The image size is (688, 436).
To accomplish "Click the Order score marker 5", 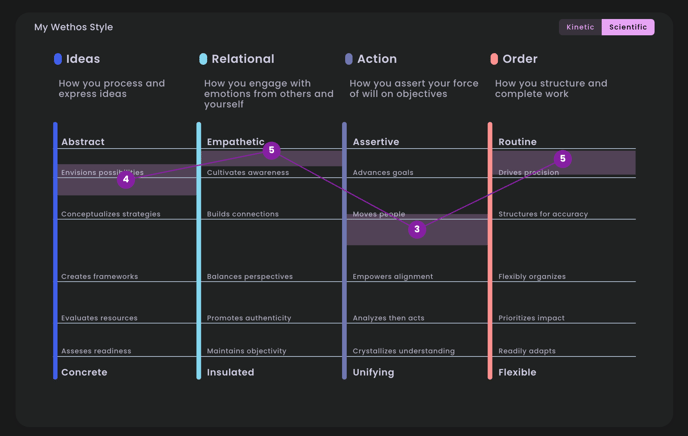I will tap(563, 158).
